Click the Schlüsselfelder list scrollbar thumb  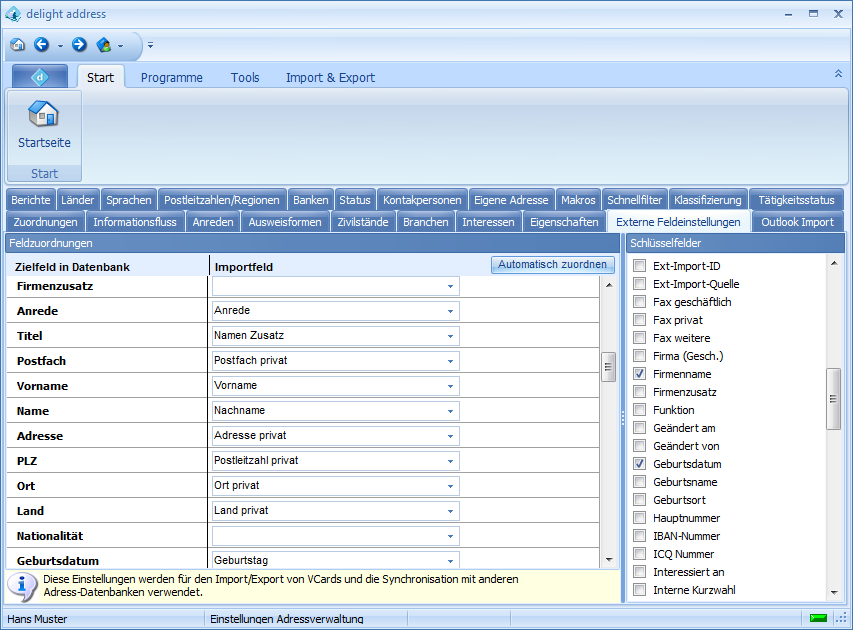point(832,398)
